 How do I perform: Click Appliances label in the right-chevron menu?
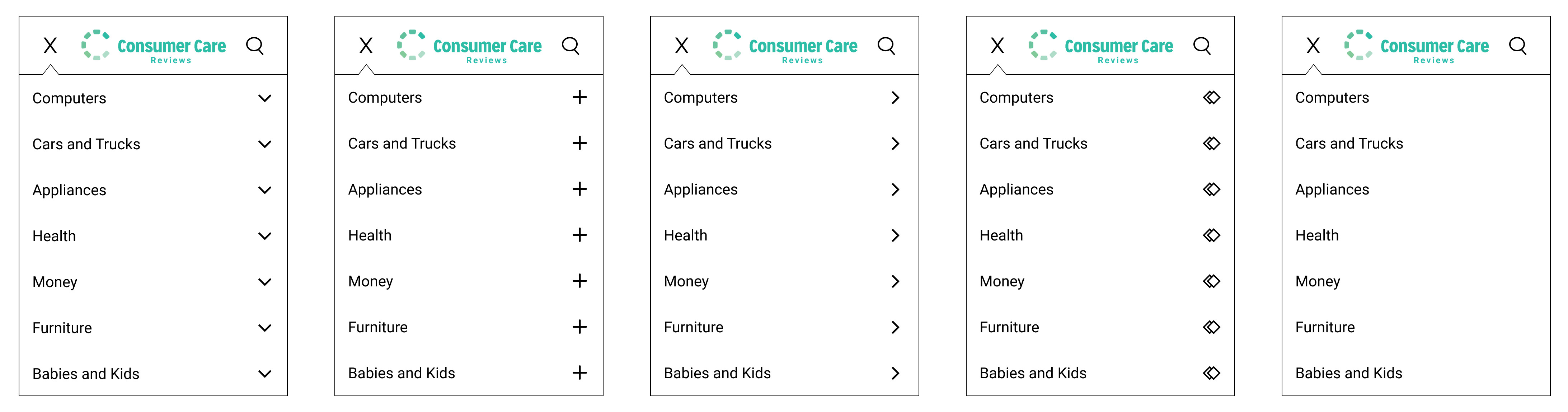700,189
